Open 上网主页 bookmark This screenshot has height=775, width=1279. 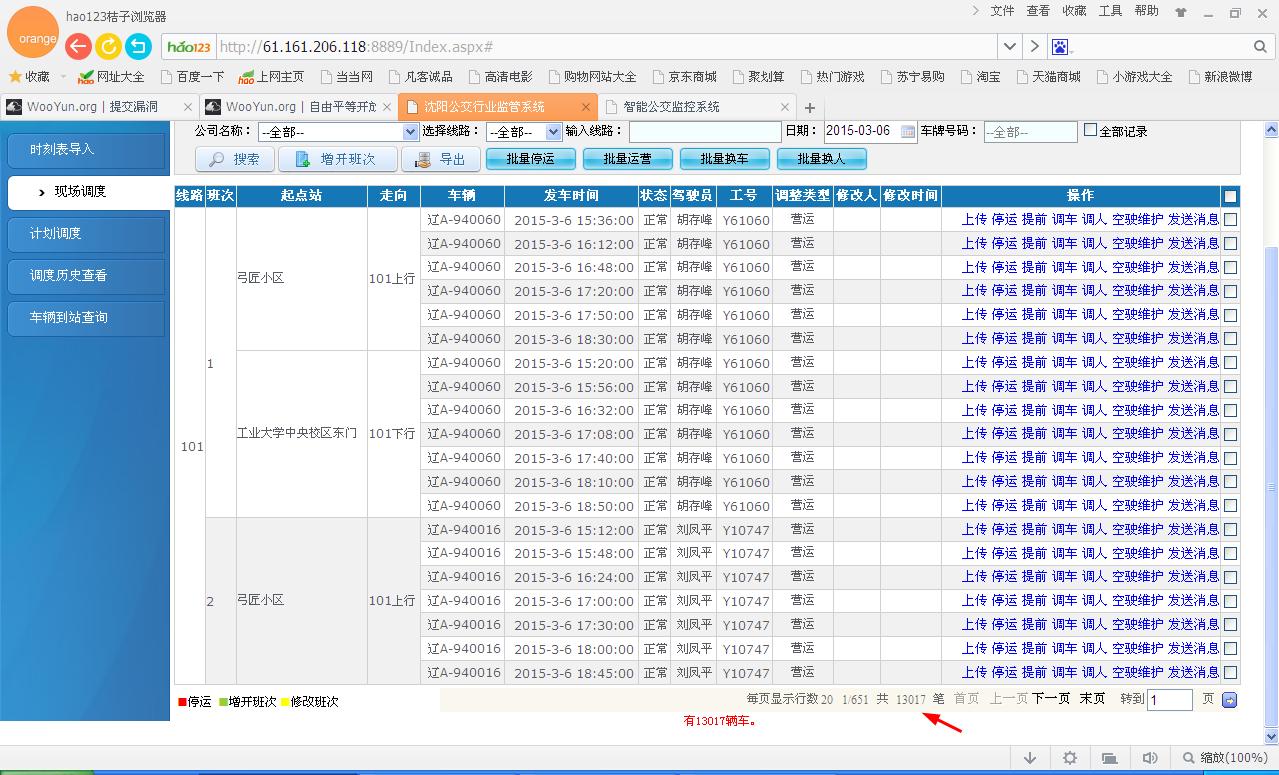(271, 76)
